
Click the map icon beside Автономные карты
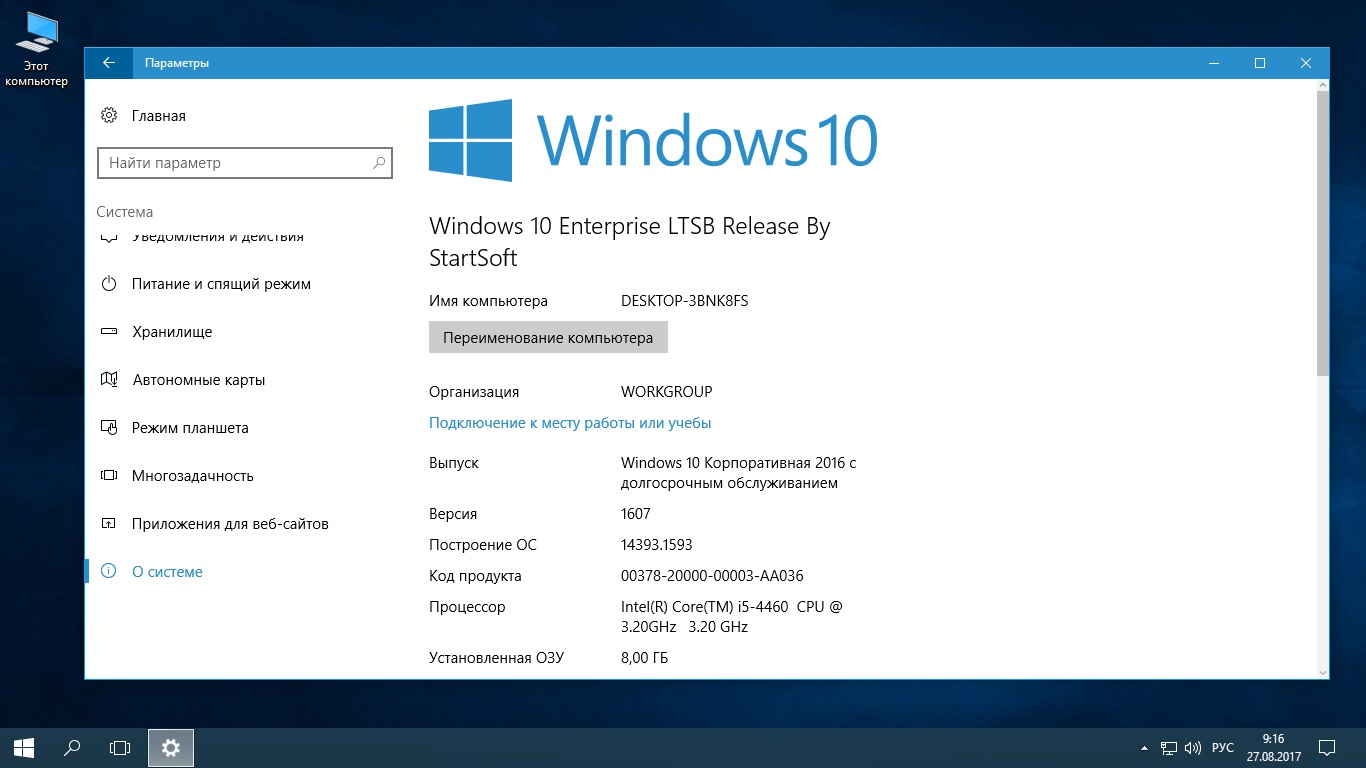click(110, 380)
